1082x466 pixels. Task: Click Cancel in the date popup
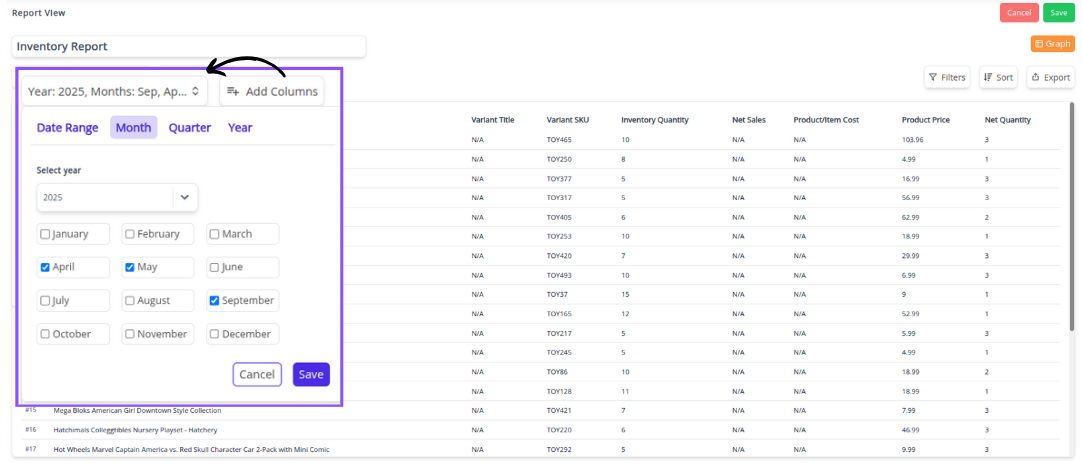[x=257, y=374]
